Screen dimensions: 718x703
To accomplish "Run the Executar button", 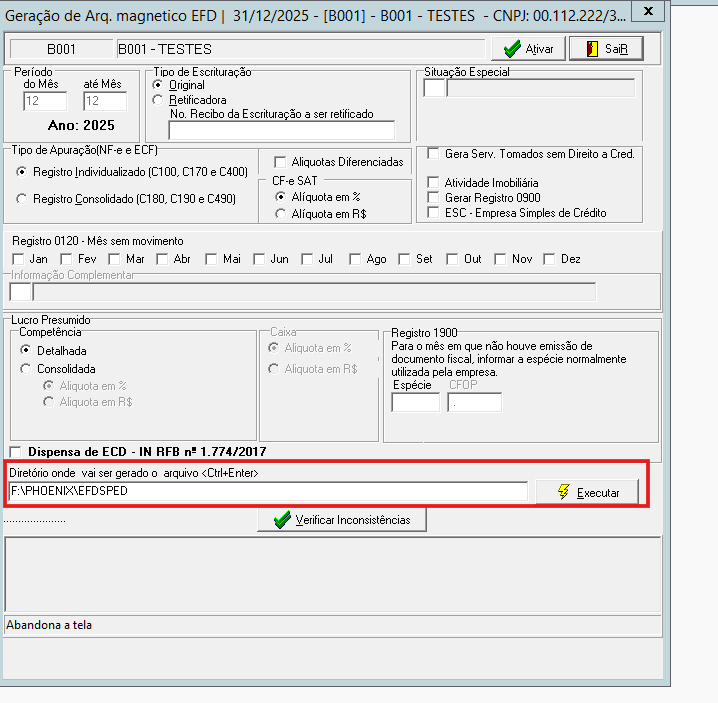I will [587, 492].
